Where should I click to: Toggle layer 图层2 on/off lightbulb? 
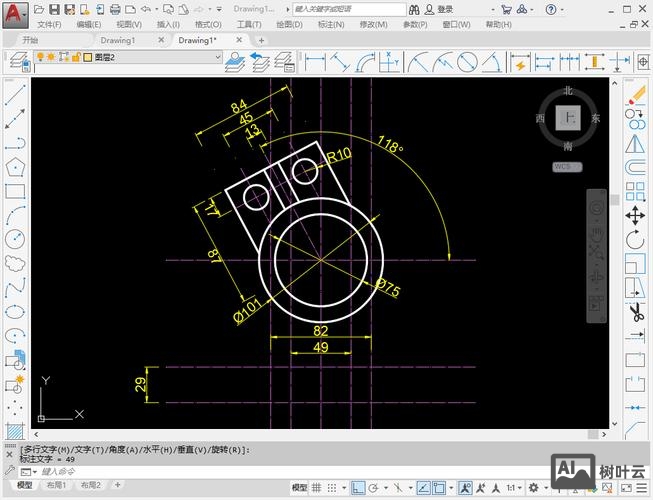pos(40,58)
